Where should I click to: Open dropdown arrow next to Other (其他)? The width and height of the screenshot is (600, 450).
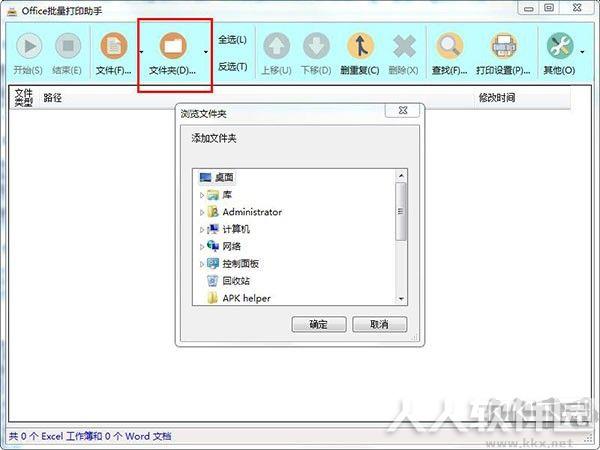point(582,52)
